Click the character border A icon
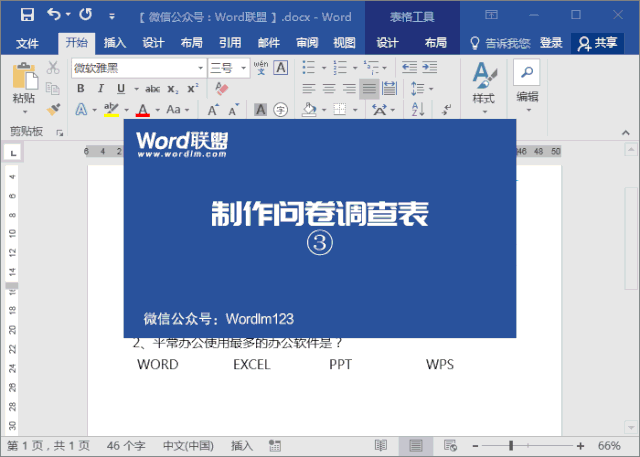 (281, 67)
